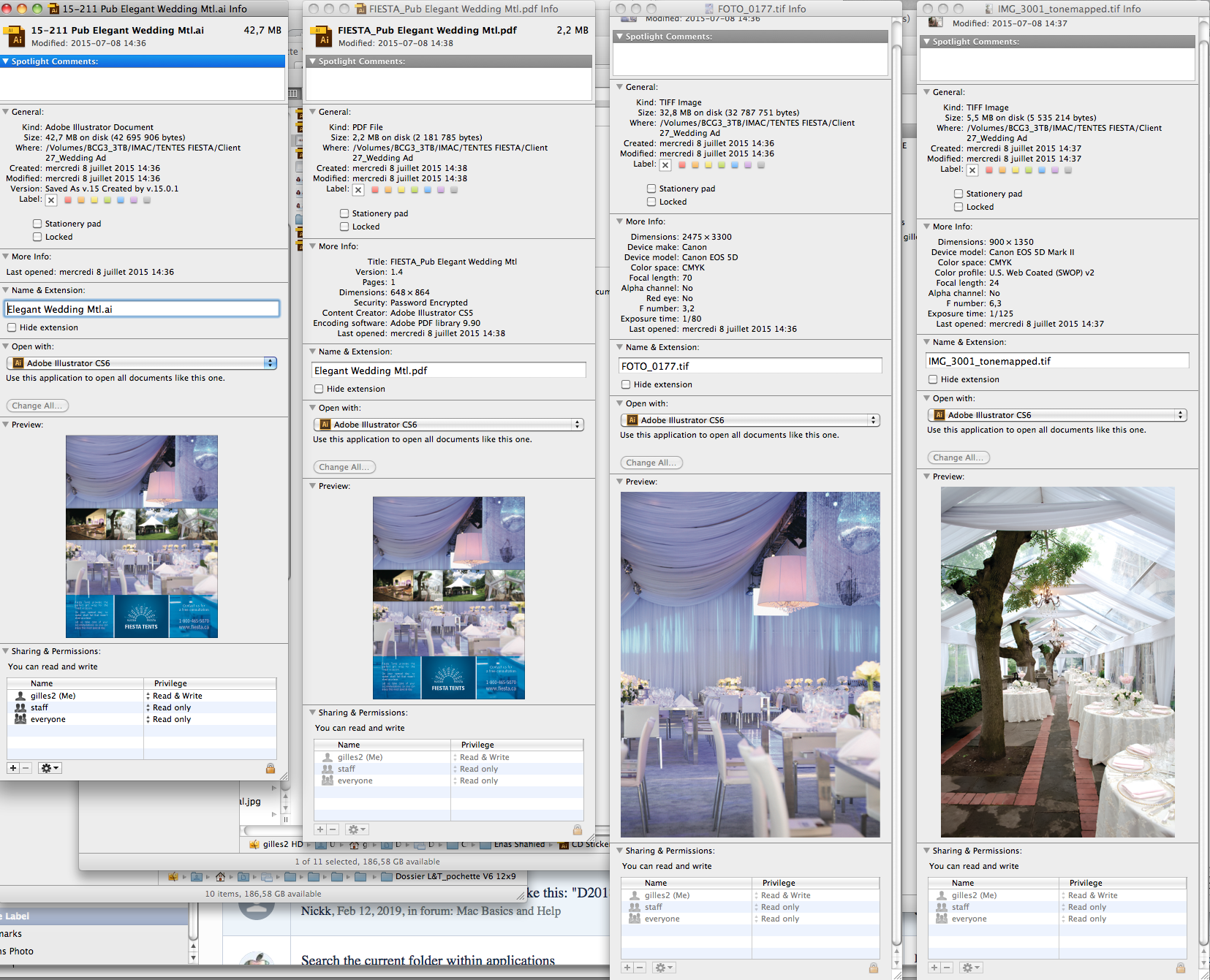Collapse More Info section in FOTO_0177.tif Info window

(x=620, y=221)
